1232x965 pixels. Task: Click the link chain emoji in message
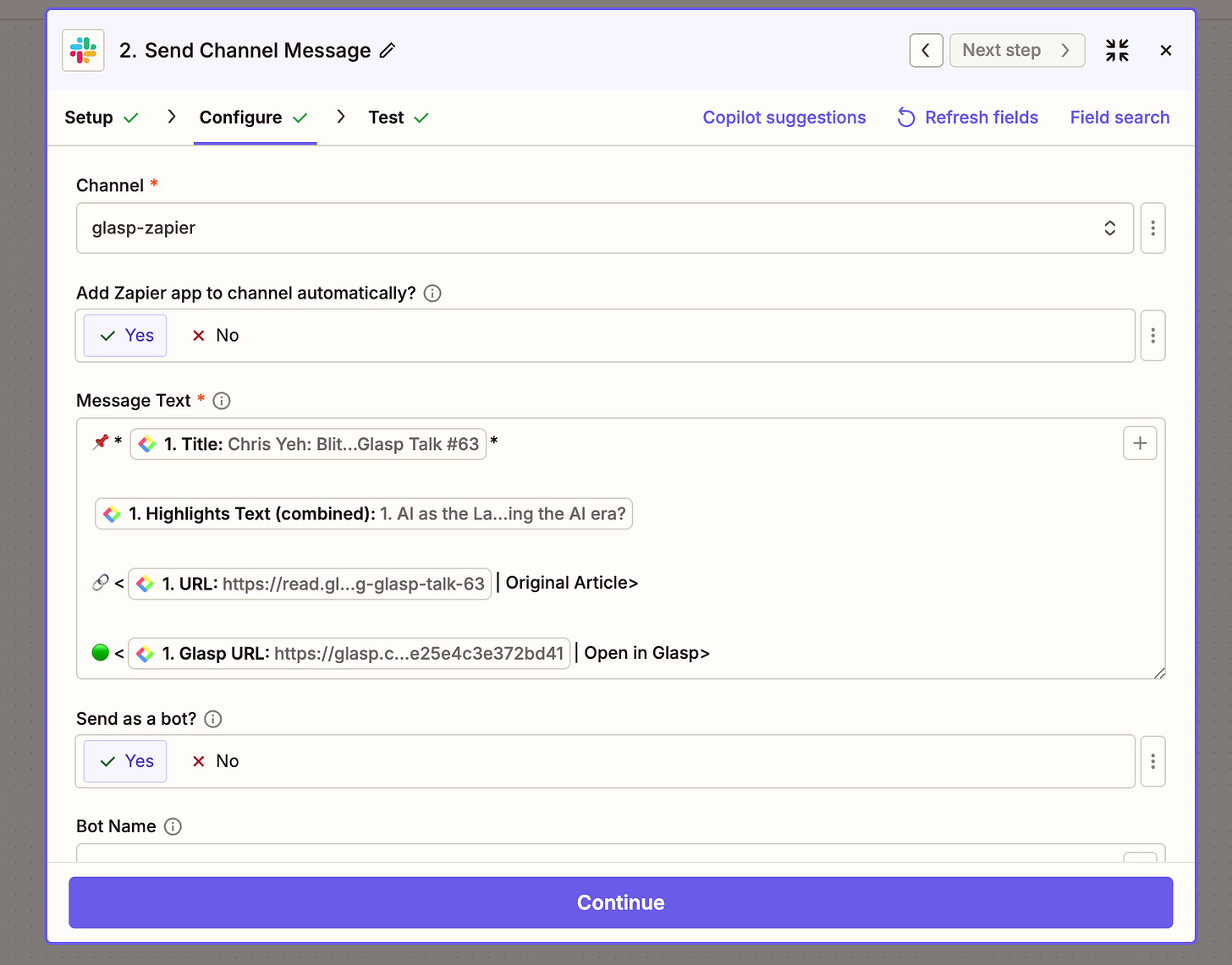point(100,582)
